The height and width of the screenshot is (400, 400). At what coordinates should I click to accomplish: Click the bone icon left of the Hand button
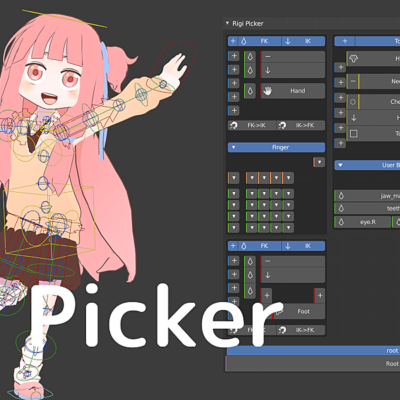coord(250,91)
